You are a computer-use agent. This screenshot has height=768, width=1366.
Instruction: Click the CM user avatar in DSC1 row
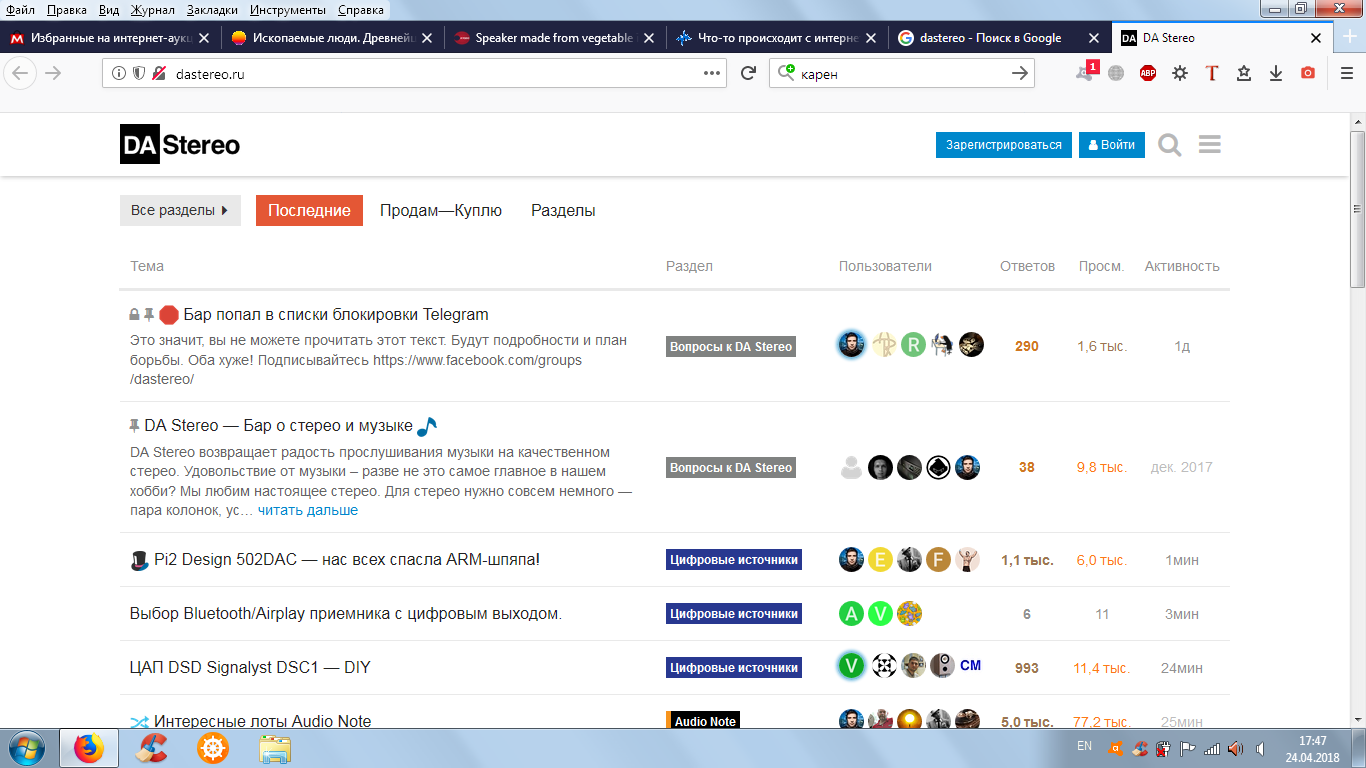click(x=970, y=665)
